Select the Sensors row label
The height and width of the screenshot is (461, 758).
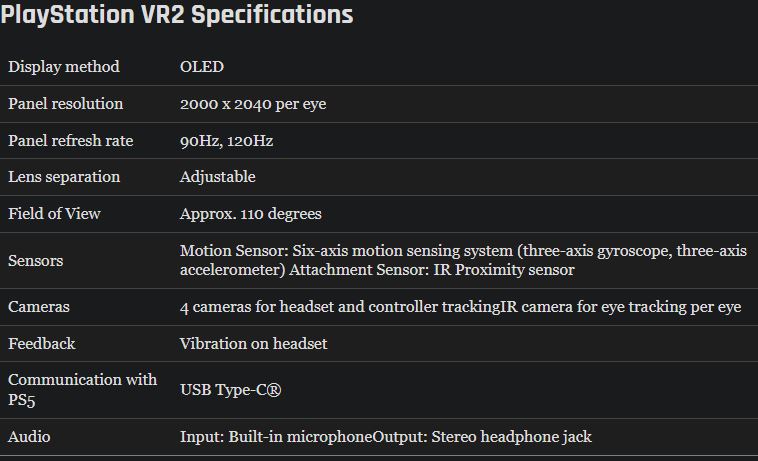36,260
